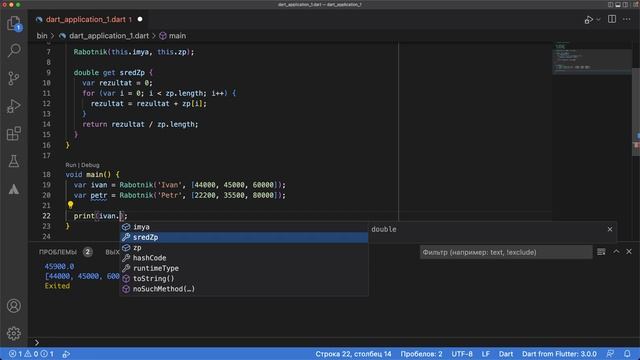Screen dimensions: 640x360
Task: Select the sredZp suggestion
Action: [x=244, y=237]
